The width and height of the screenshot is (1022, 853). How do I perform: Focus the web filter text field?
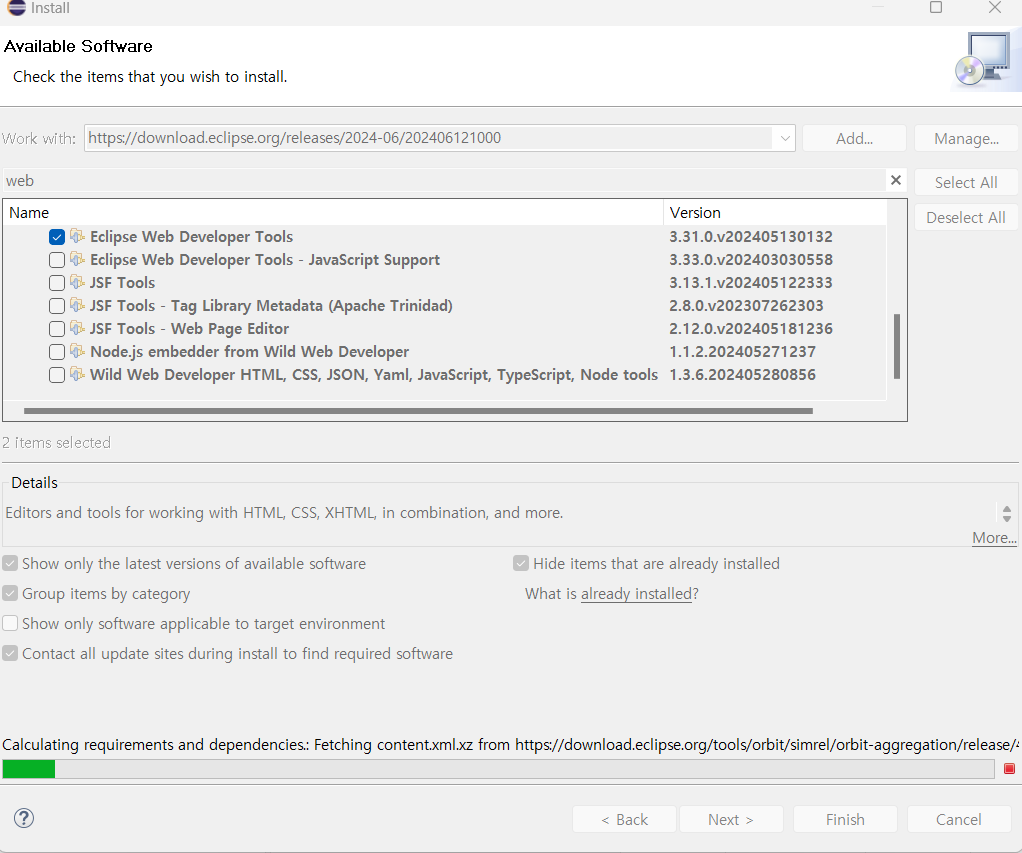443,181
